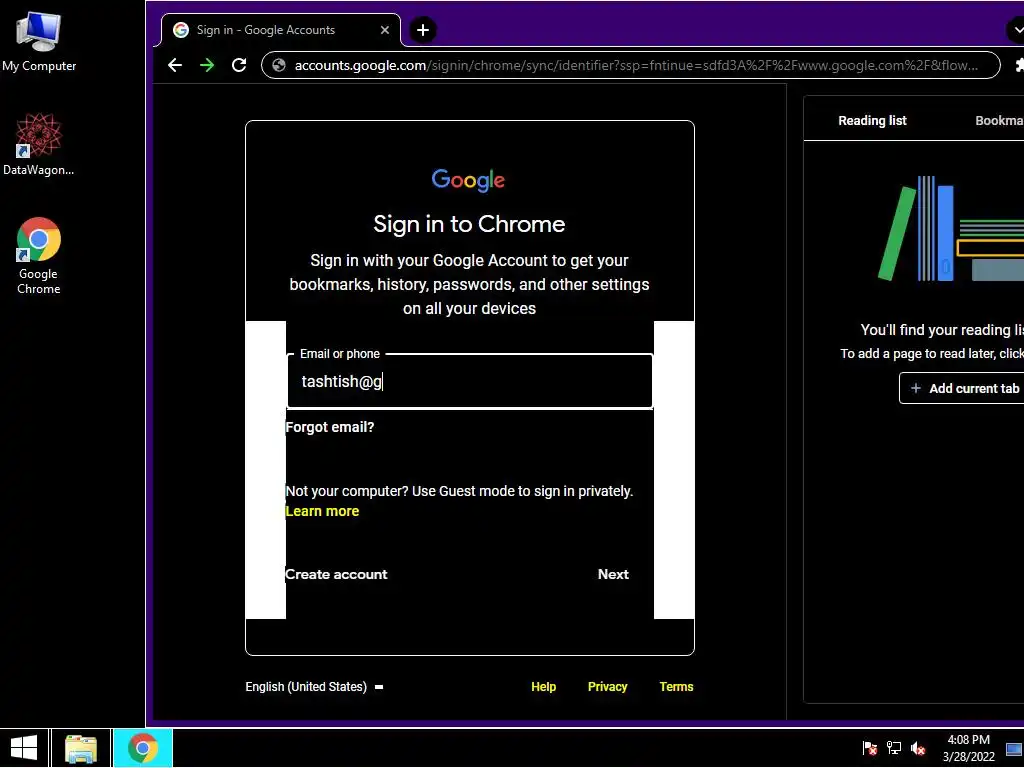The width and height of the screenshot is (1024, 768).
Task: Open the My Computer desktop icon
Action: (39, 42)
